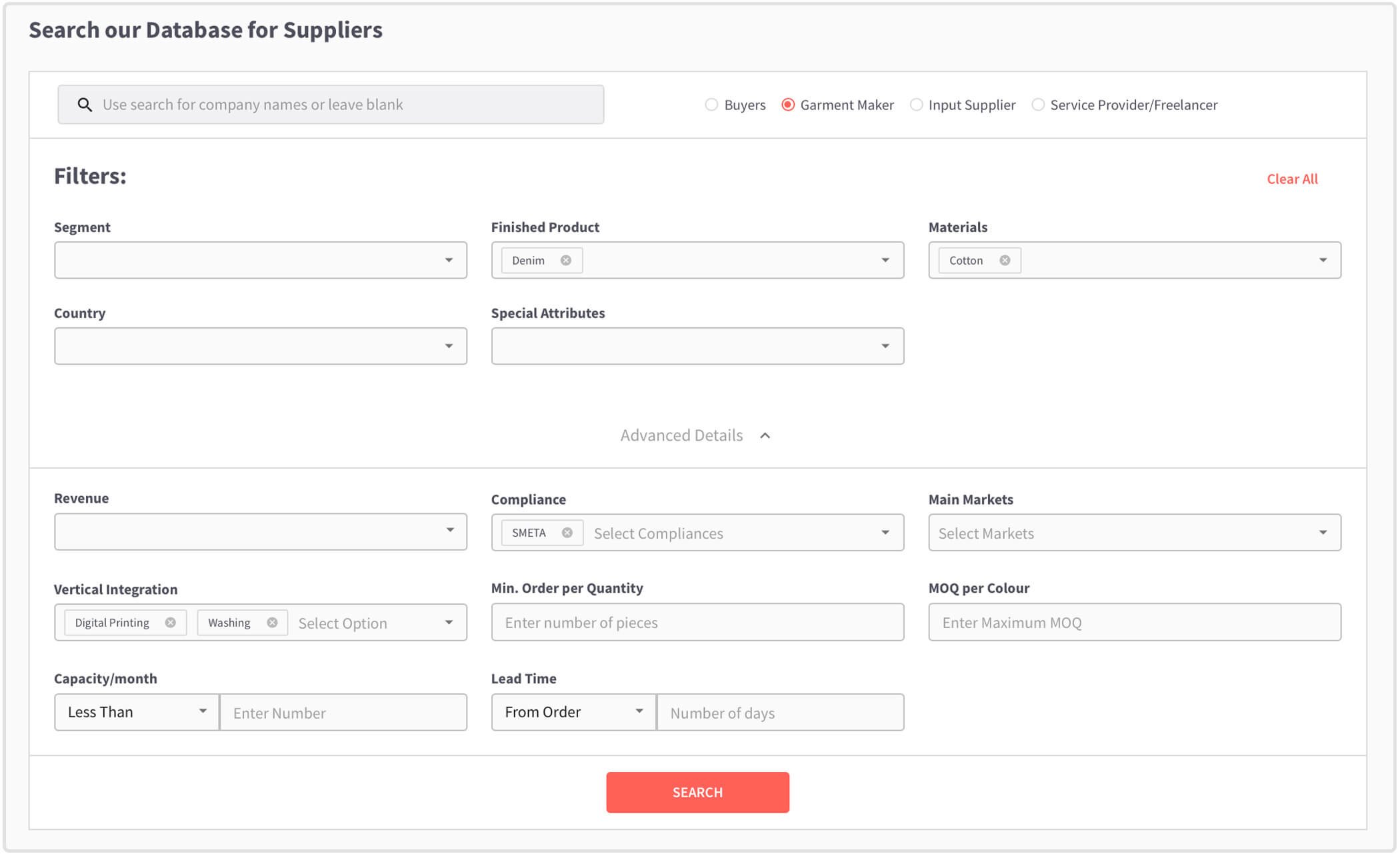This screenshot has width=1400, height=856.
Task: Expand the Special Attributes dropdown
Action: pos(697,346)
